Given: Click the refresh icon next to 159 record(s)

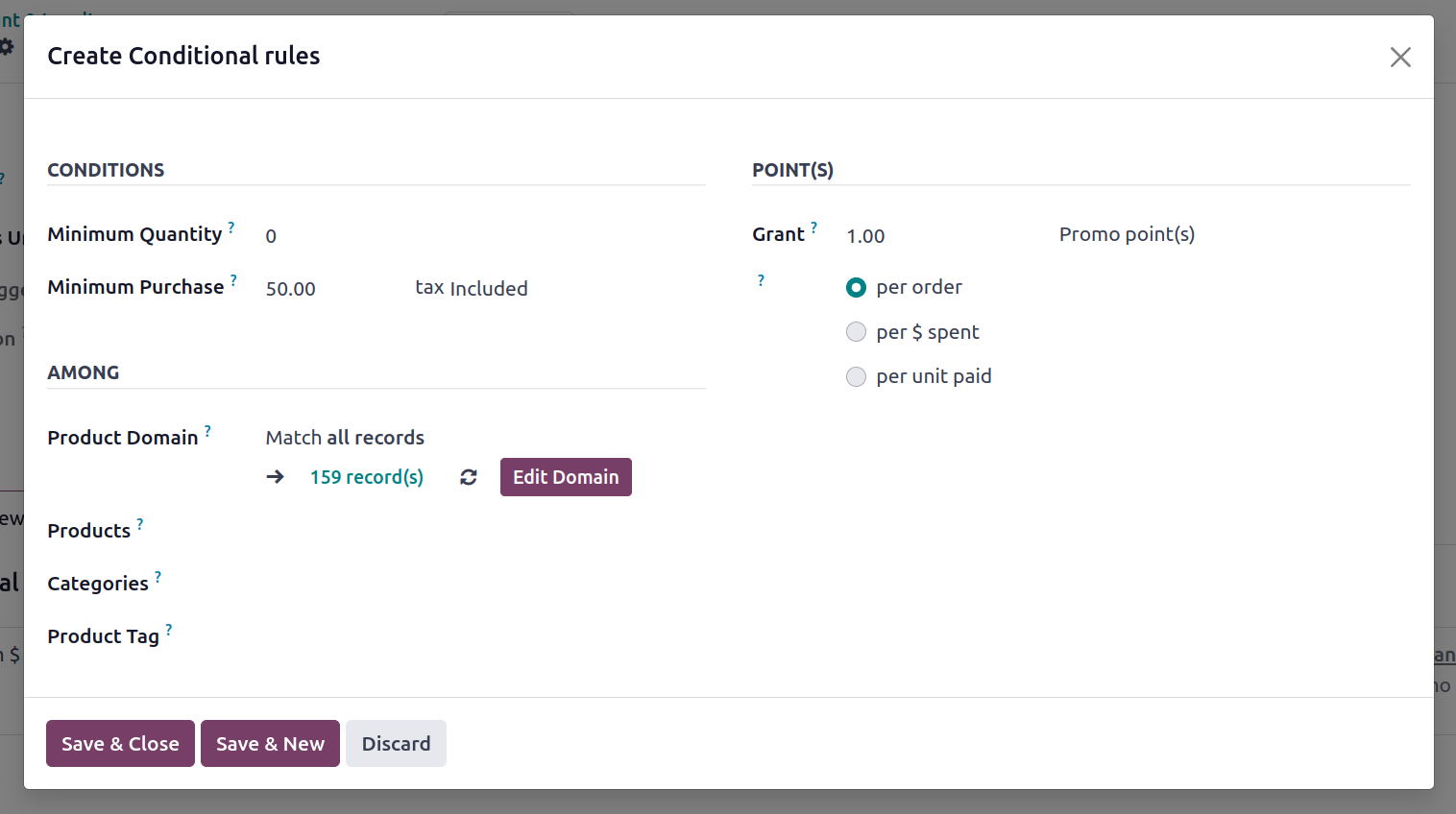Looking at the screenshot, I should tap(469, 477).
